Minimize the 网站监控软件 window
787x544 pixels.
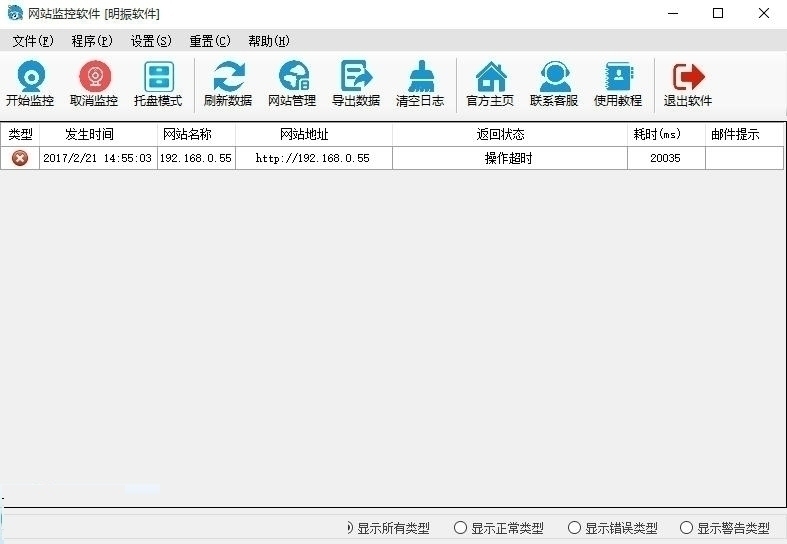673,14
